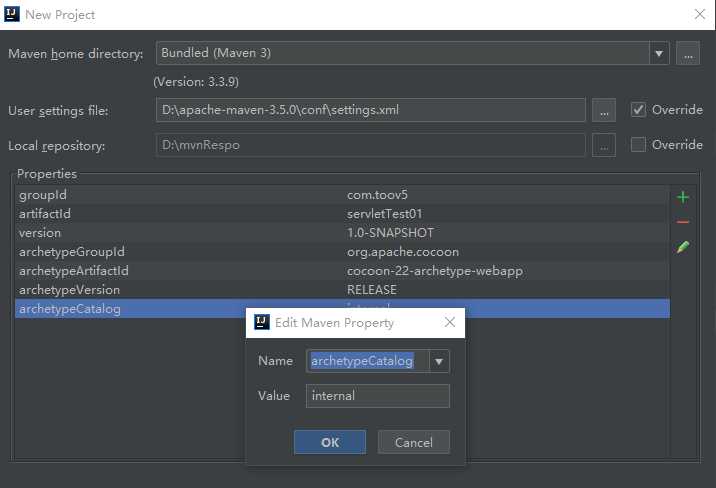Screen dimensions: 716x488
Task: Click the (Version: 3.3.9) label
Action: pyautogui.click(x=196, y=82)
